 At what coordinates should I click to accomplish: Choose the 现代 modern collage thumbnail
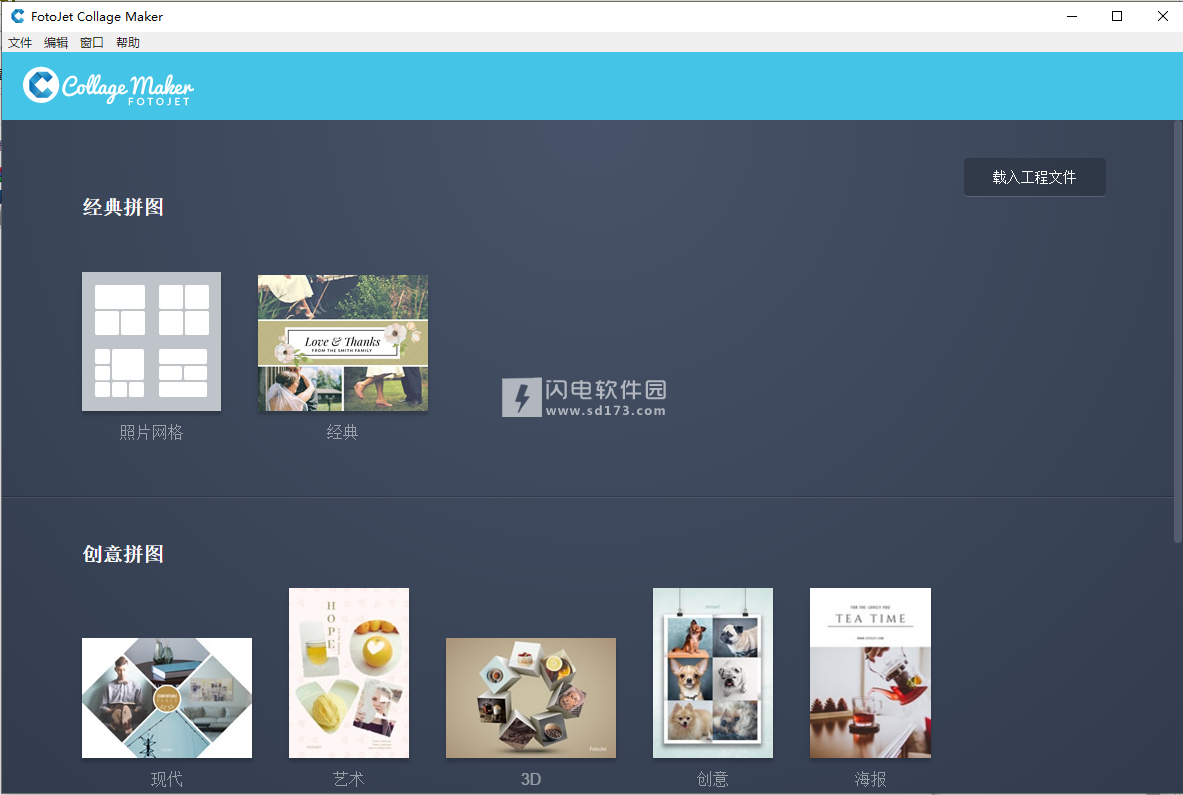click(x=166, y=697)
